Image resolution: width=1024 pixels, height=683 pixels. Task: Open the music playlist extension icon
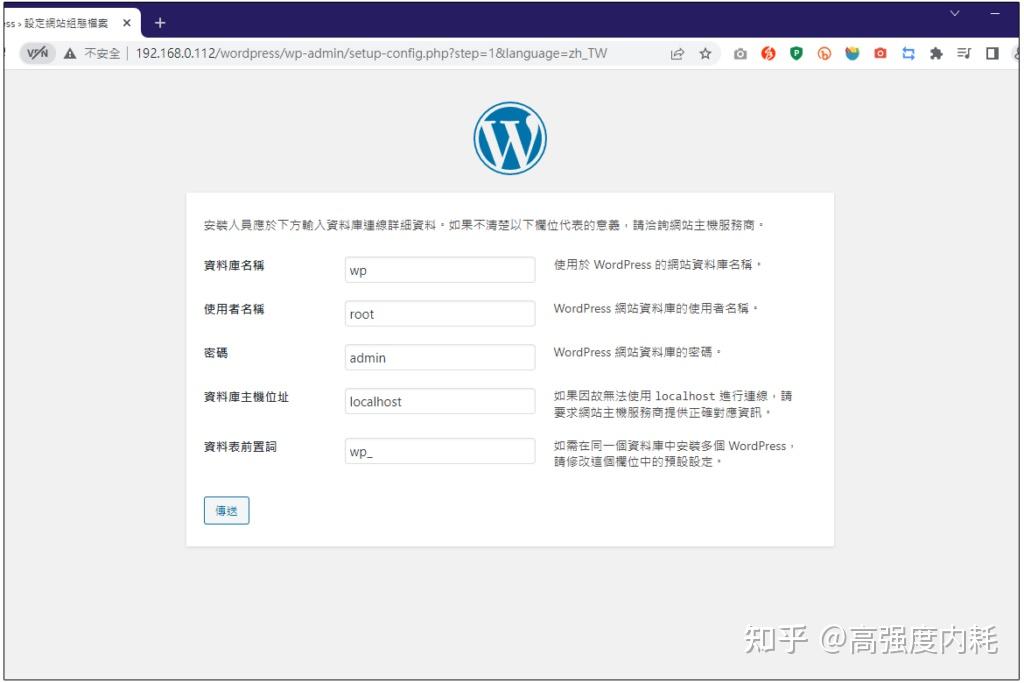coord(963,53)
